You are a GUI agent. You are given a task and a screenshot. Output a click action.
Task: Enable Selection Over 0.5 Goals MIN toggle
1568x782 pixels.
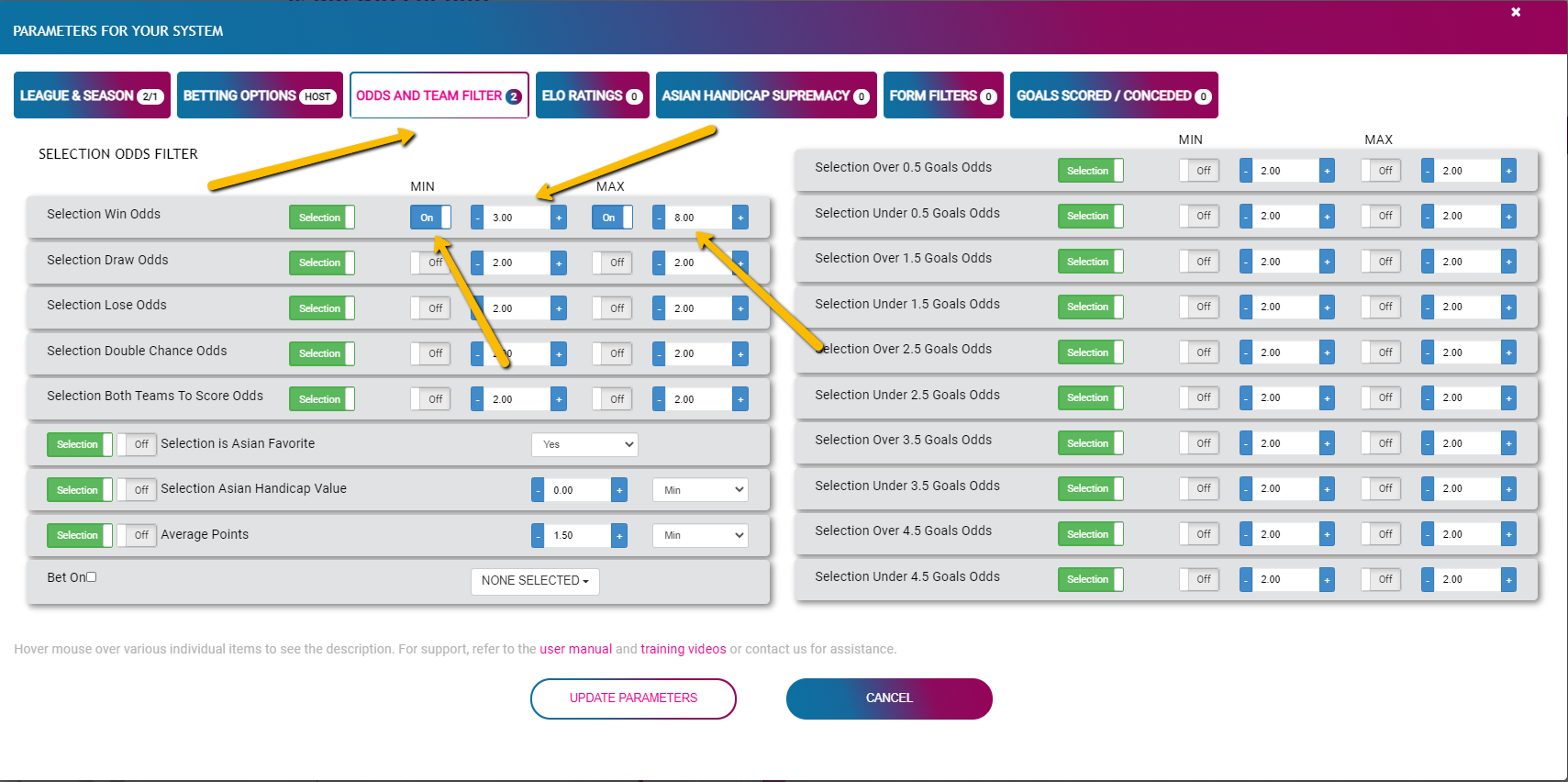click(x=1199, y=171)
